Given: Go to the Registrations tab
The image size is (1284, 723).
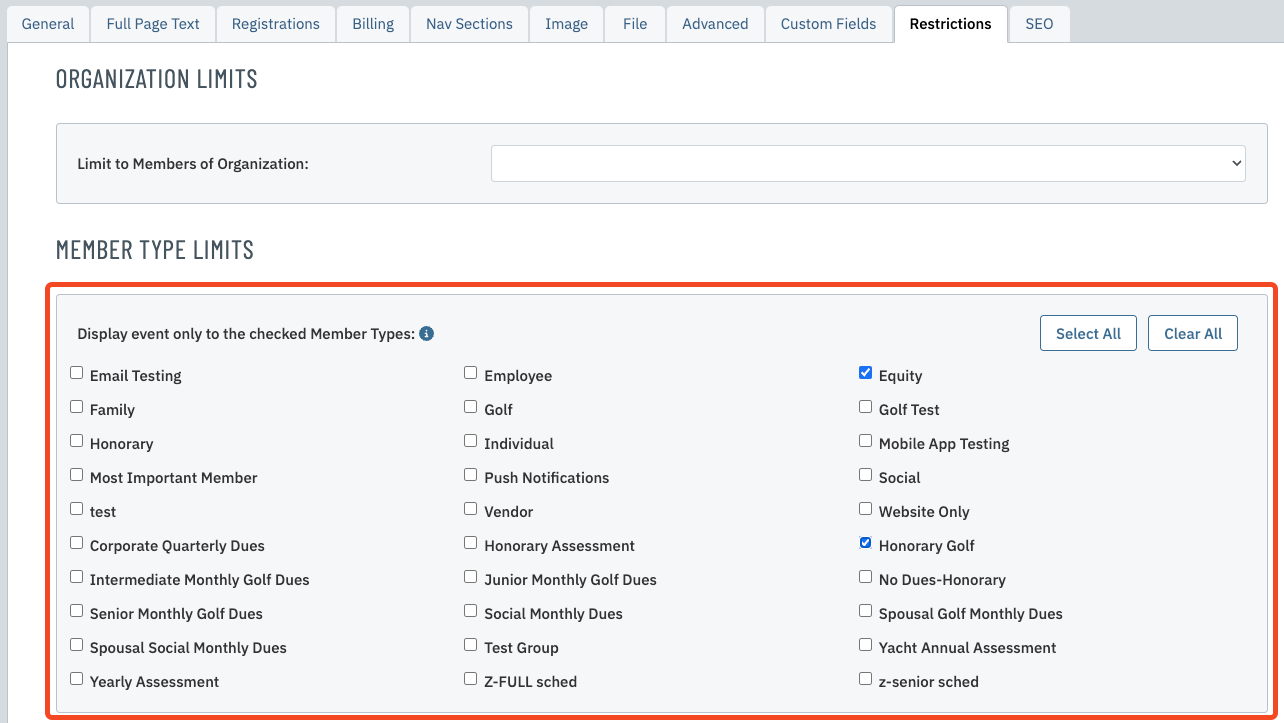Looking at the screenshot, I should (276, 24).
